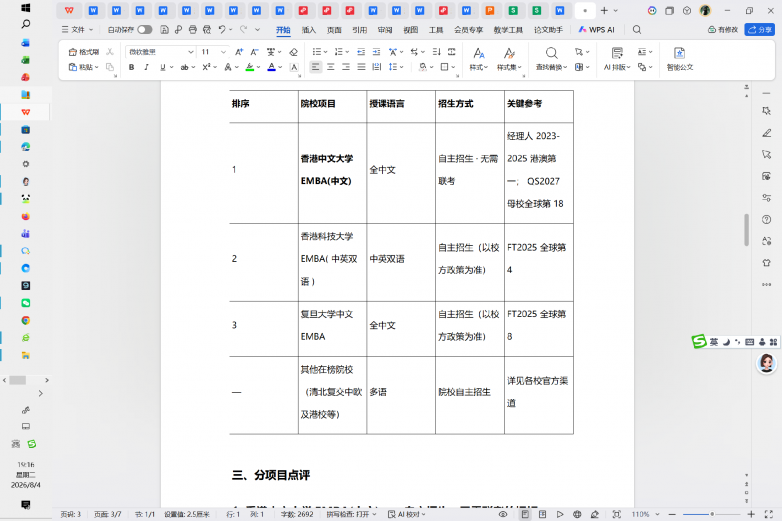Click the Clear formatting eraser icon
The width and height of the screenshot is (782, 521).
click(294, 52)
